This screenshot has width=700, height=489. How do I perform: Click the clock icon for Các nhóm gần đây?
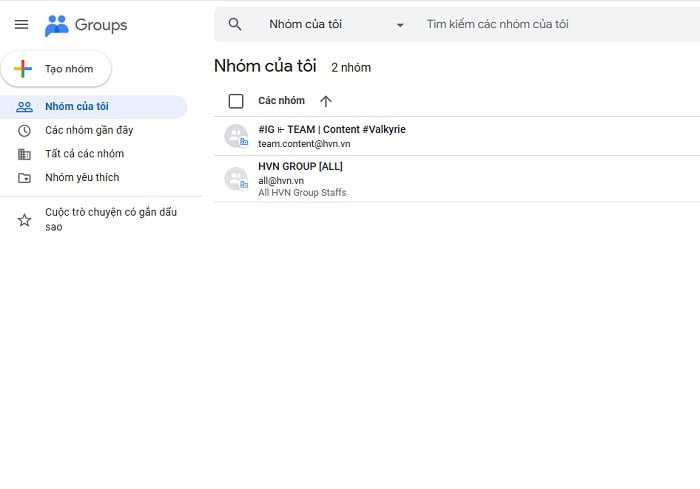click(x=24, y=130)
